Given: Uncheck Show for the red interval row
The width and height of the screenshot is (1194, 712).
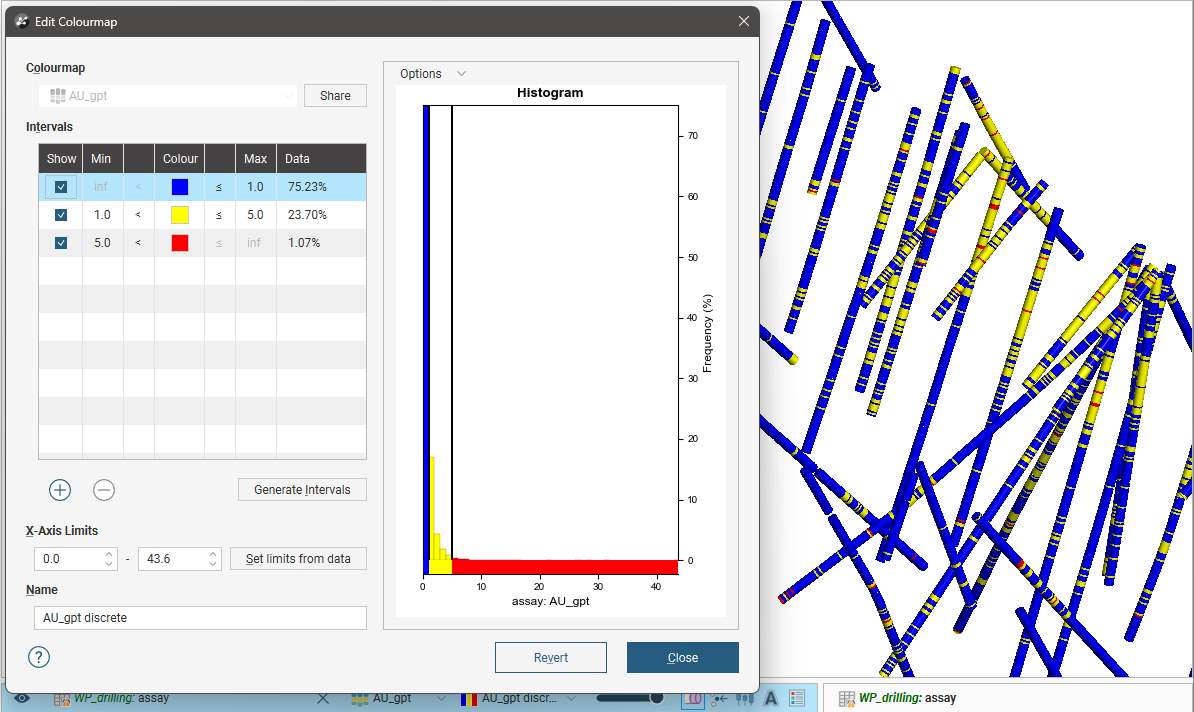Looking at the screenshot, I should coord(61,243).
